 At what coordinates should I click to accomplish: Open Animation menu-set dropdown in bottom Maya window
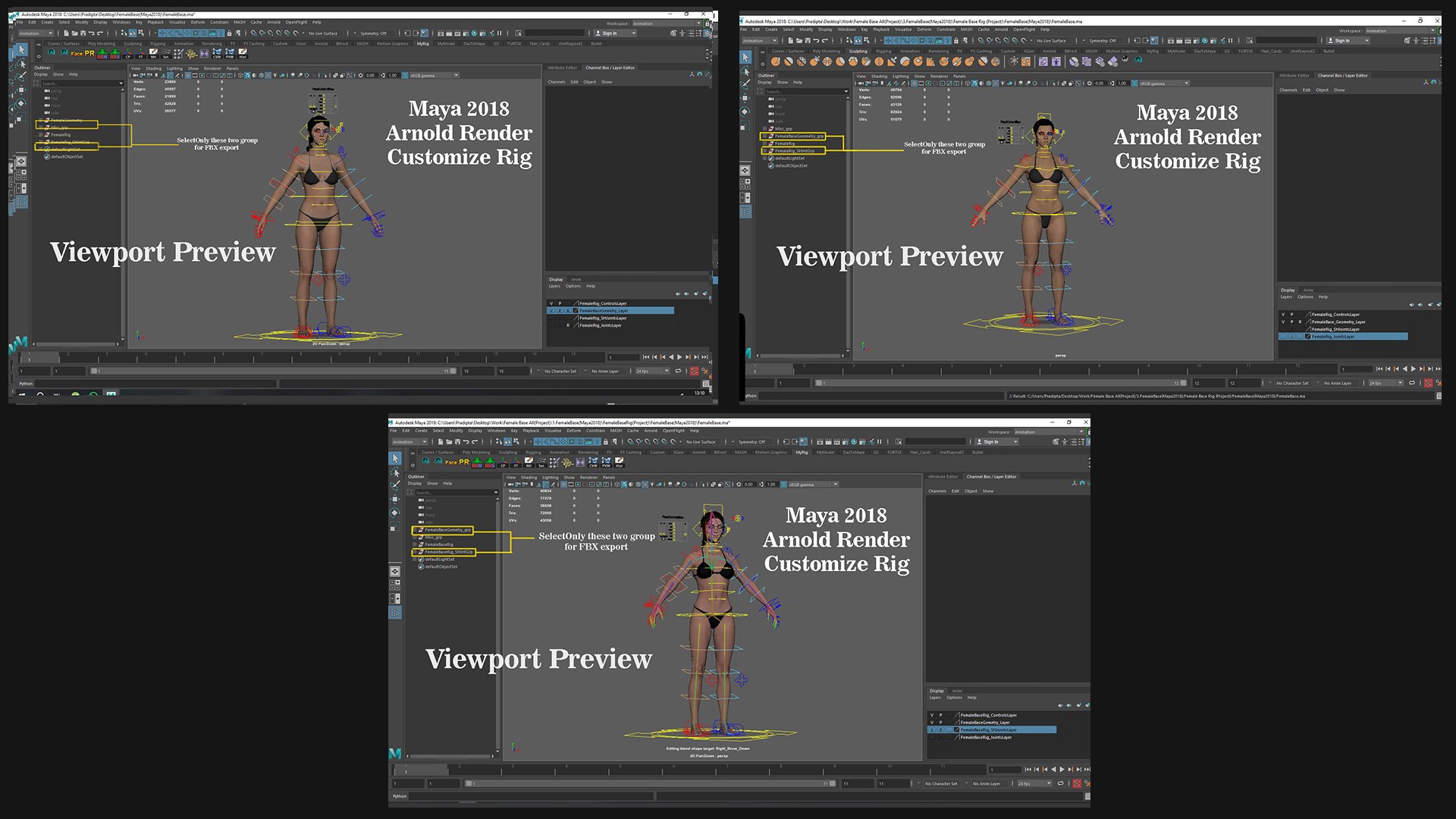click(409, 442)
